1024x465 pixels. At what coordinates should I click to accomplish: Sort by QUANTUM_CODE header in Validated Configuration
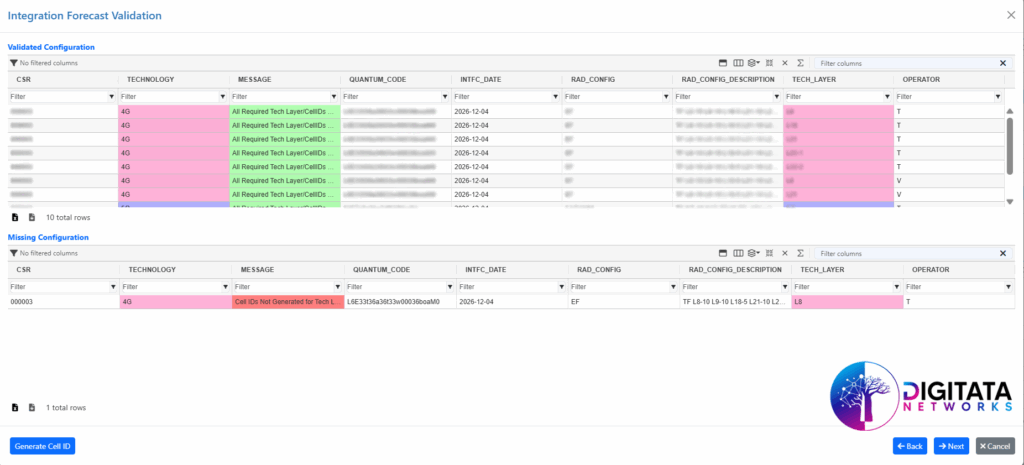(381, 79)
